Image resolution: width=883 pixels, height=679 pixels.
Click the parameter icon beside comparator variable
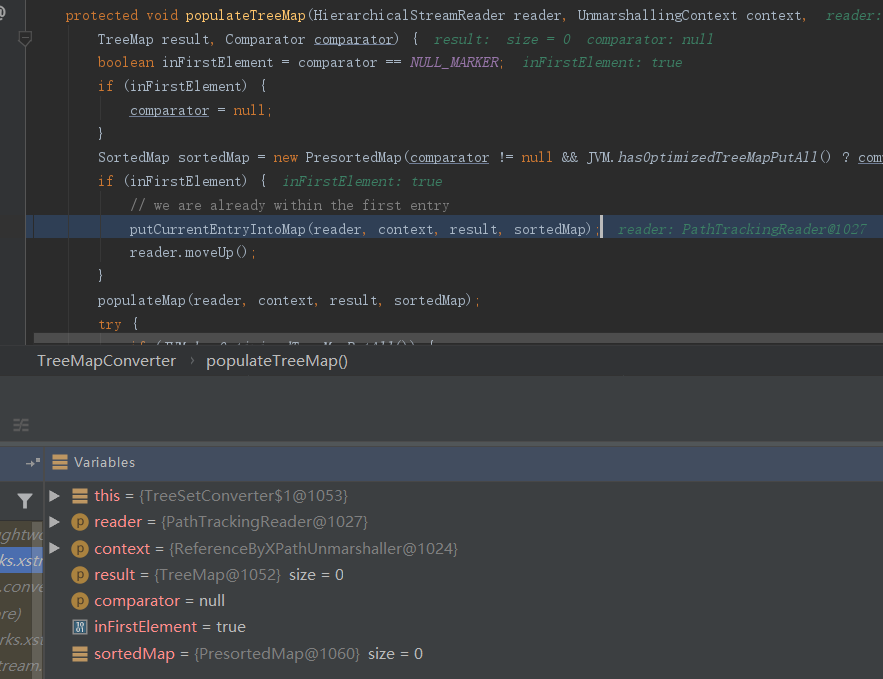(x=80, y=600)
